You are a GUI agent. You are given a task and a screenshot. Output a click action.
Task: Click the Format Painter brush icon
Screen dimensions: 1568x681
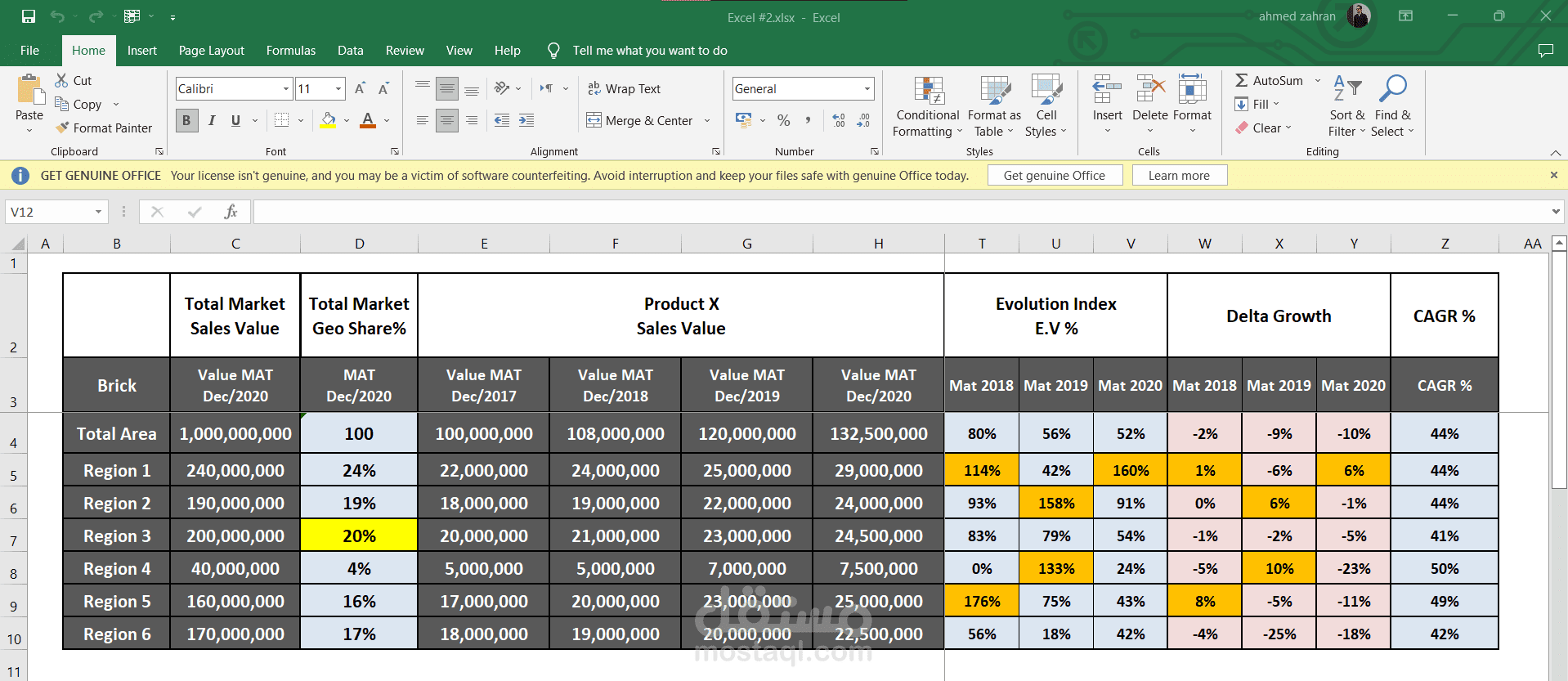[62, 128]
